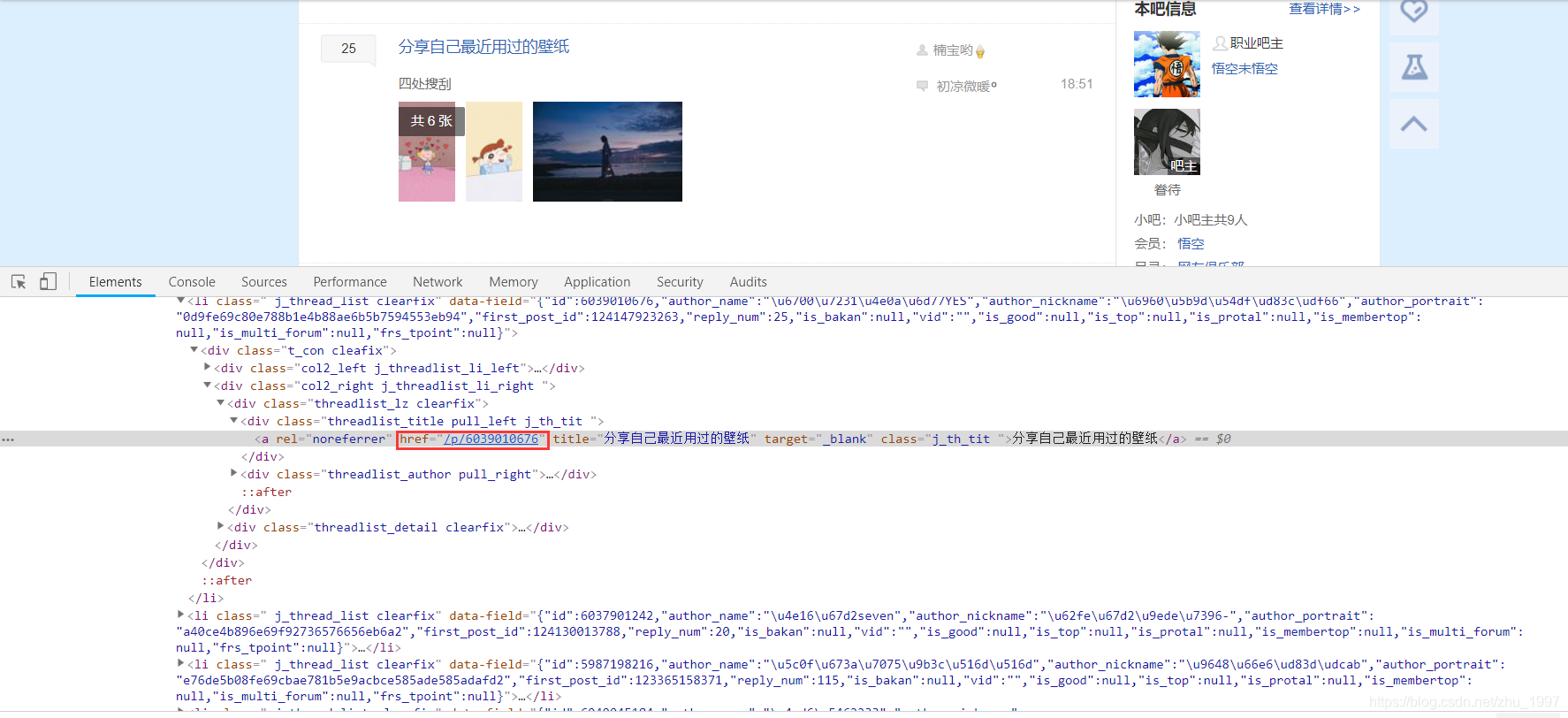The height and width of the screenshot is (718, 1568).
Task: Expand the threadlist_author pull_right node
Action: tap(233, 473)
